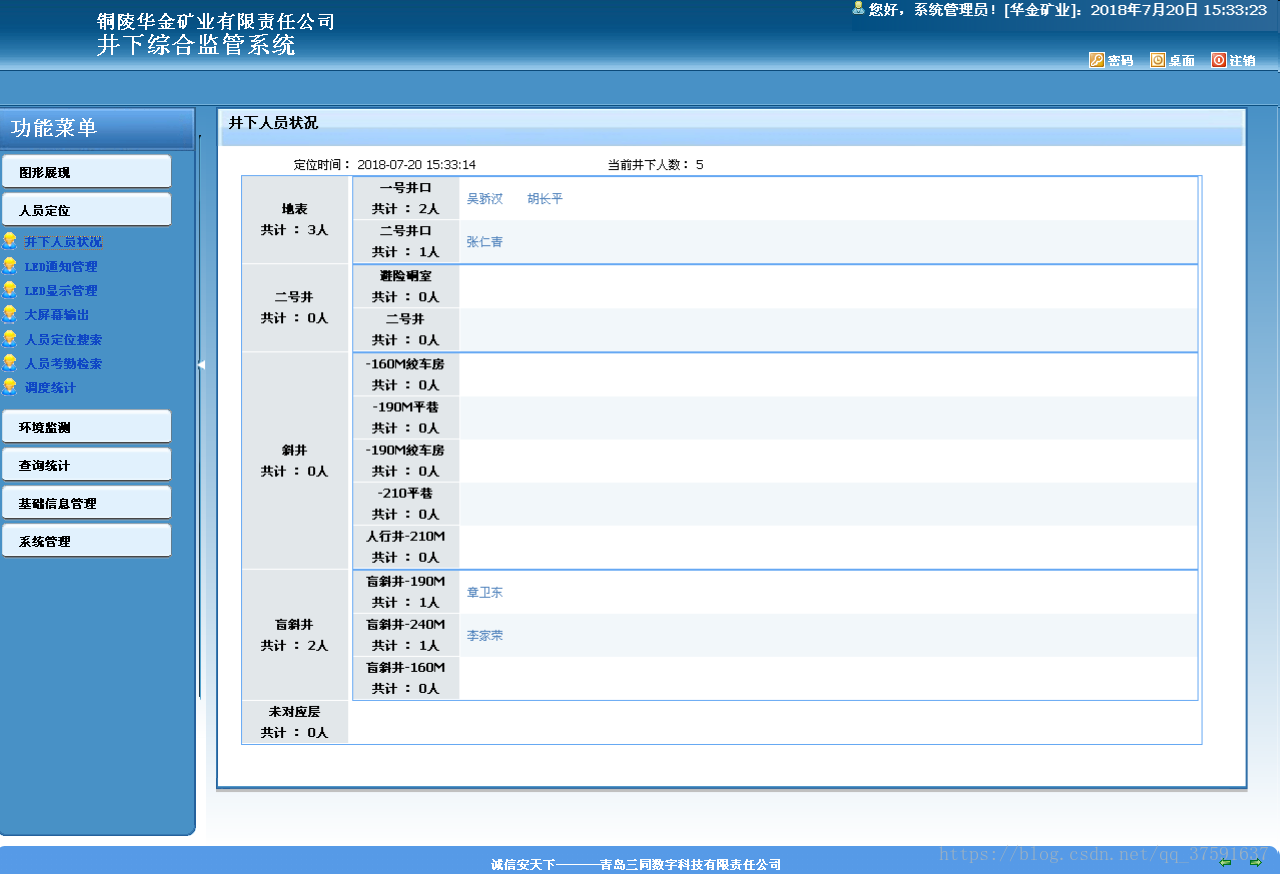Collapse the sidebar with the white arrow
Viewport: 1280px width, 874px height.
click(x=200, y=365)
